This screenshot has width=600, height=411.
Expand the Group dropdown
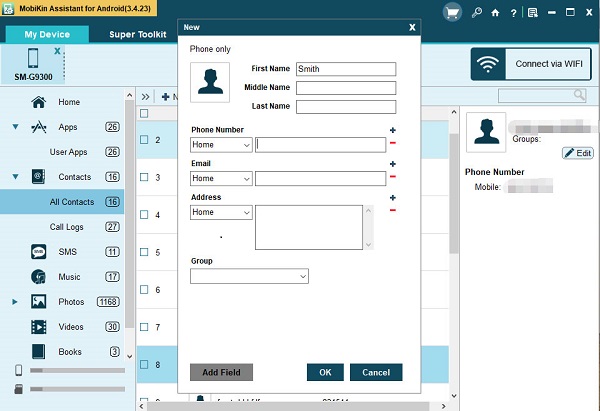[249, 276]
